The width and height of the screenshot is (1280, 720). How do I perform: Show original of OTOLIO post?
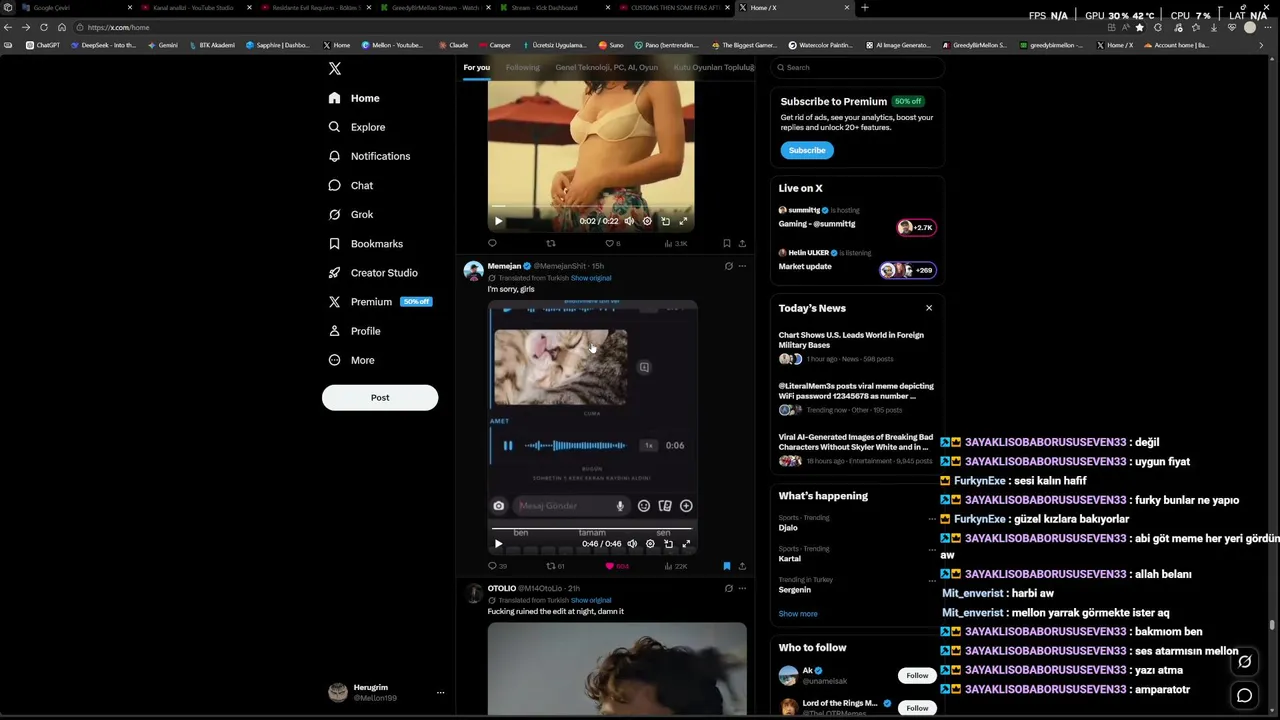coord(590,600)
